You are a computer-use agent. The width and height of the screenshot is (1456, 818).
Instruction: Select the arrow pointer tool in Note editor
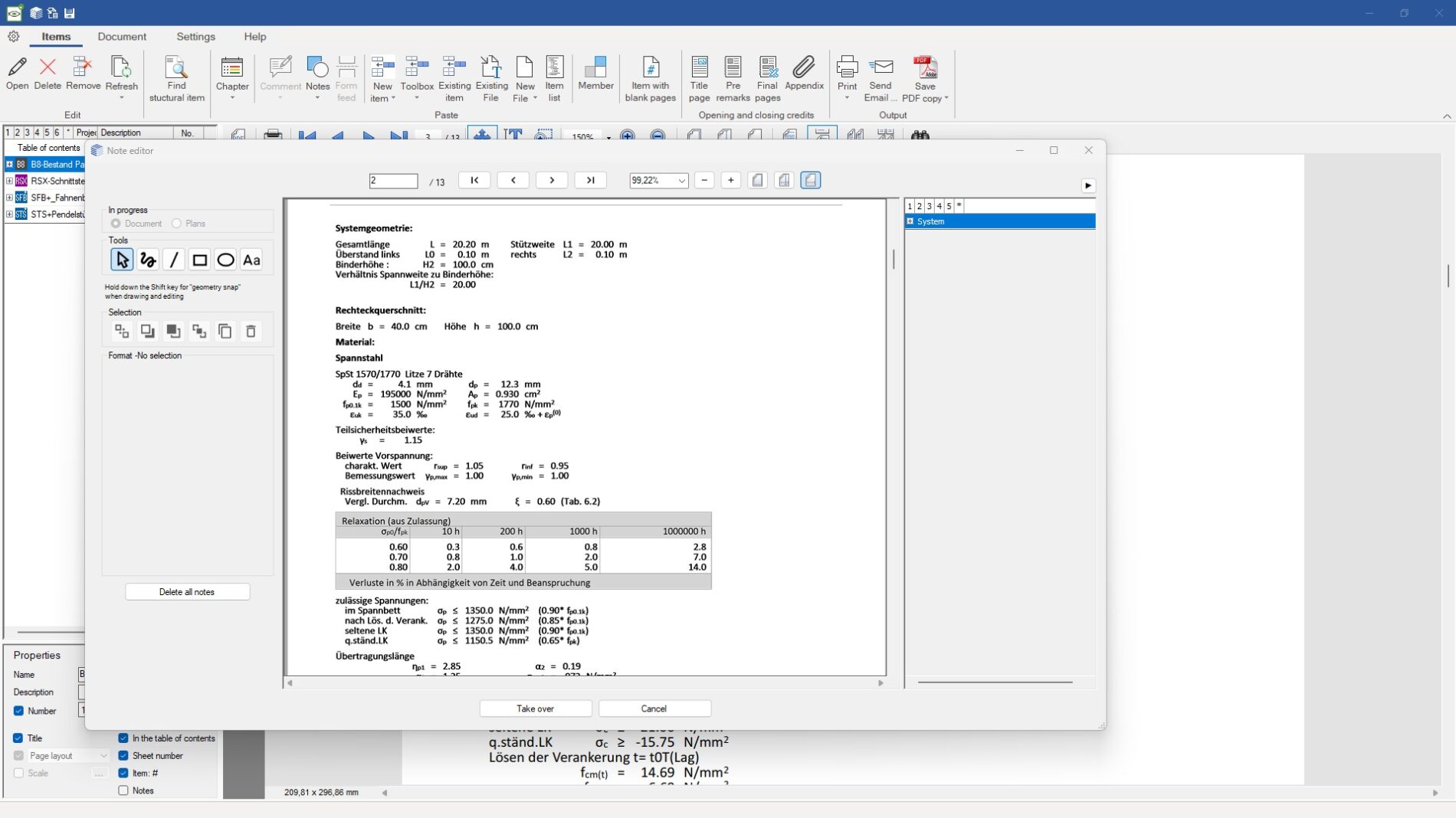tap(122, 260)
